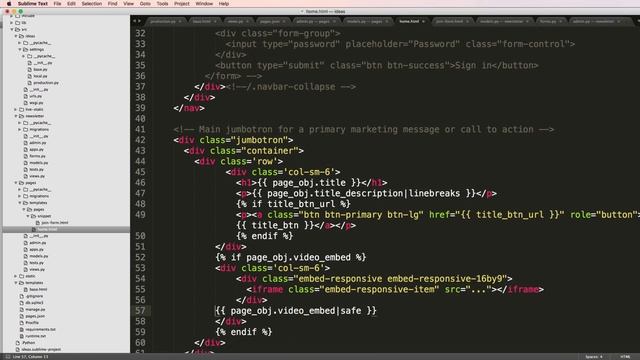
Task: Close the pages.json tab
Action: click(x=284, y=21)
